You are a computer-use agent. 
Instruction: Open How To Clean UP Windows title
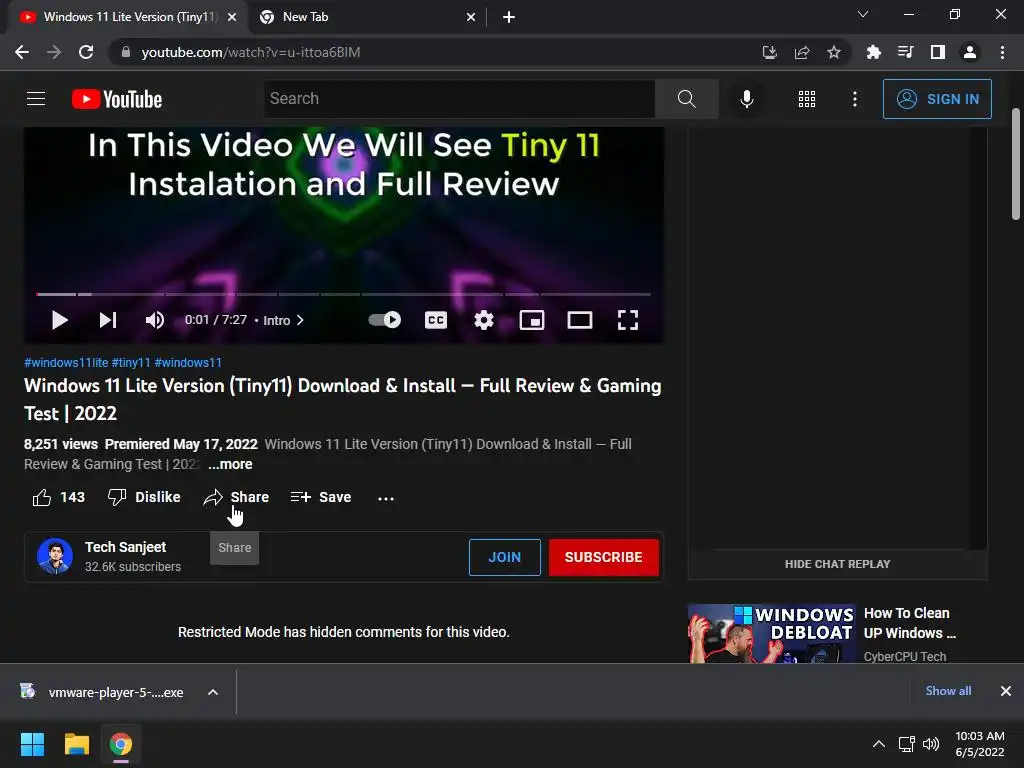(x=910, y=623)
